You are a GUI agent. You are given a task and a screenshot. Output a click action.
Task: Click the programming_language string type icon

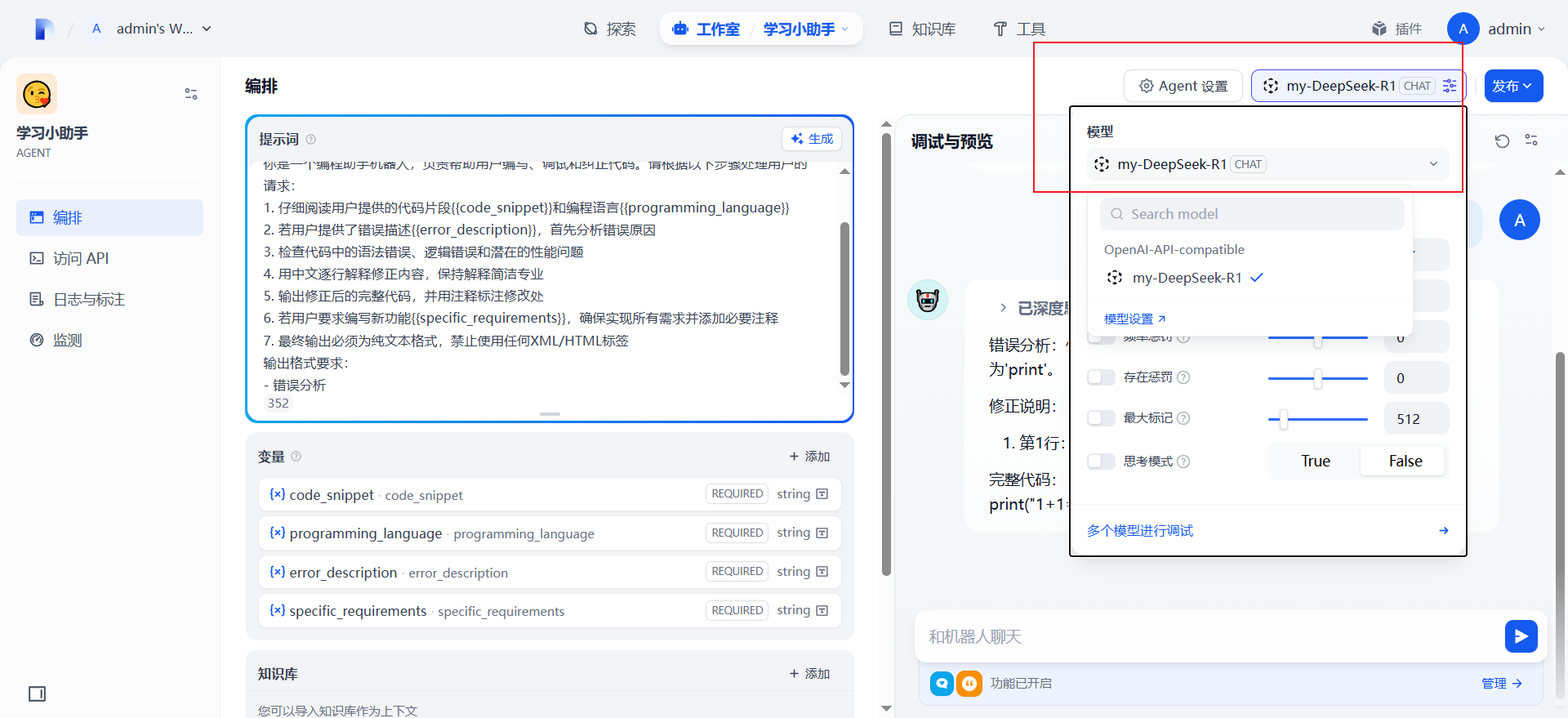822,533
